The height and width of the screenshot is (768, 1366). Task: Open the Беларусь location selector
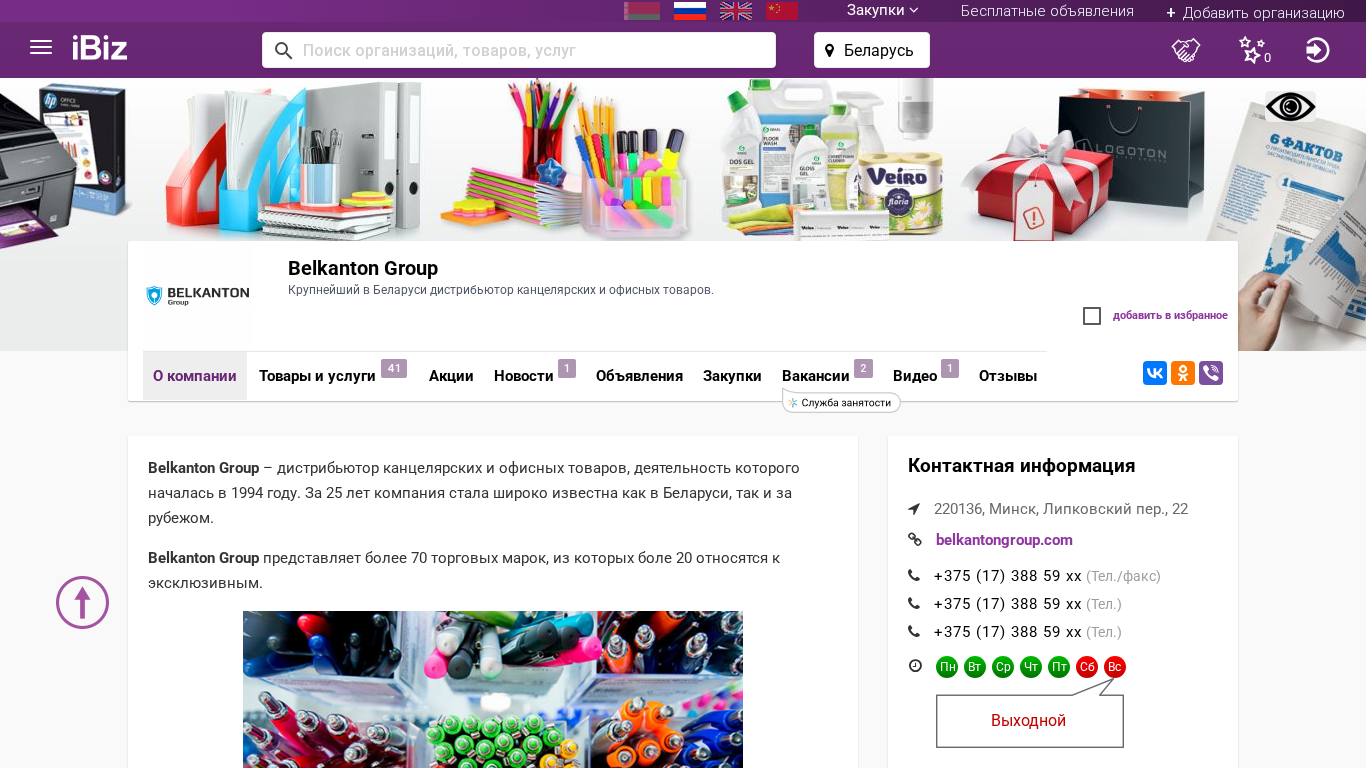point(872,50)
